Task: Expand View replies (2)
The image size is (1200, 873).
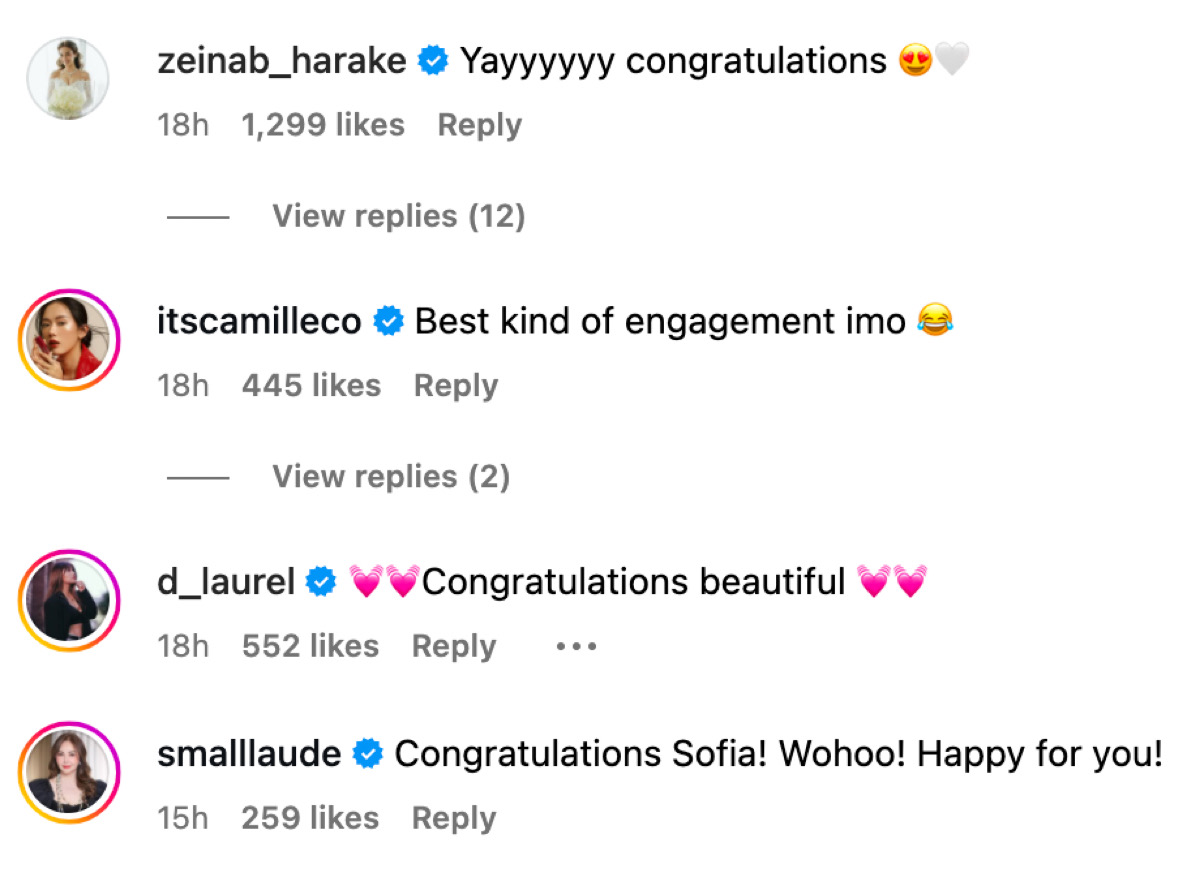Action: (x=390, y=477)
